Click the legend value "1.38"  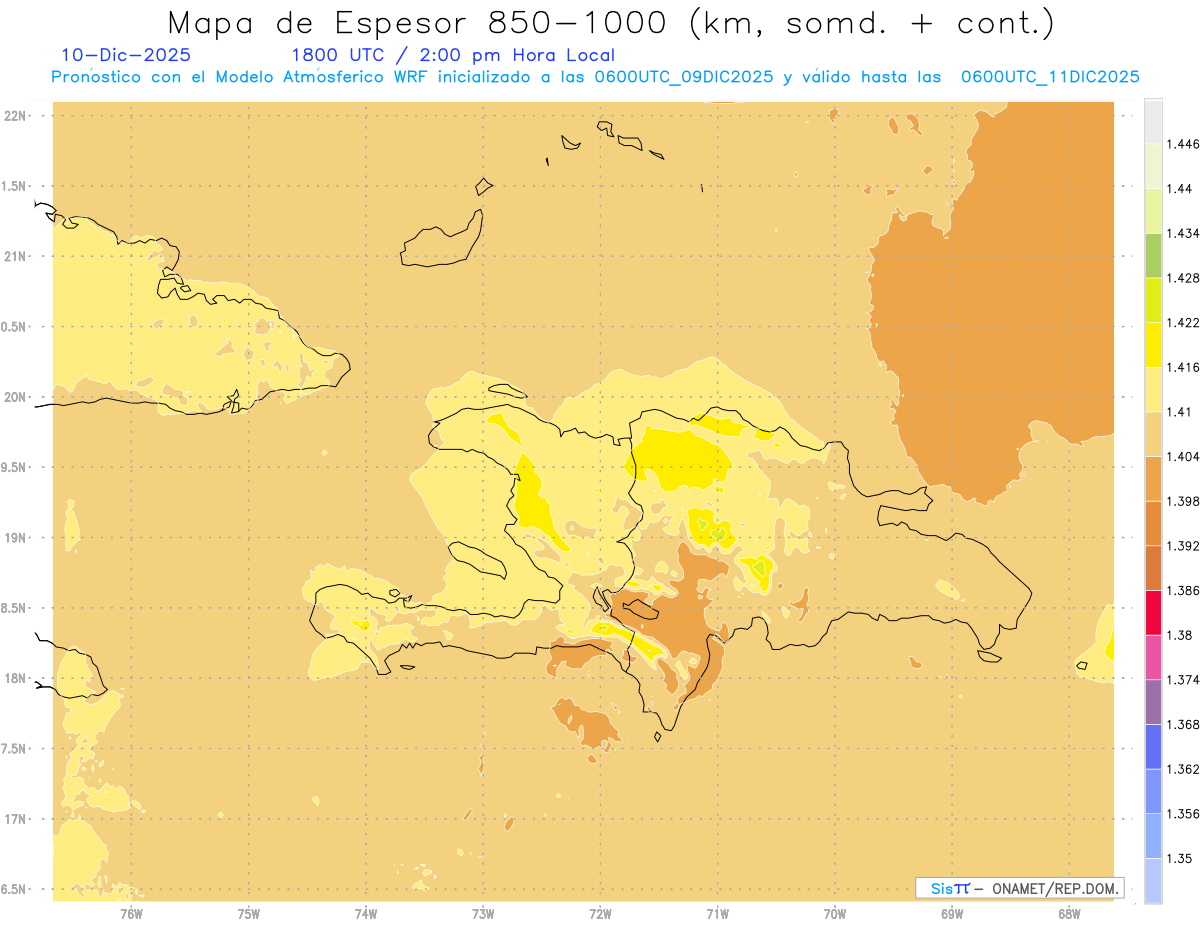(1179, 635)
